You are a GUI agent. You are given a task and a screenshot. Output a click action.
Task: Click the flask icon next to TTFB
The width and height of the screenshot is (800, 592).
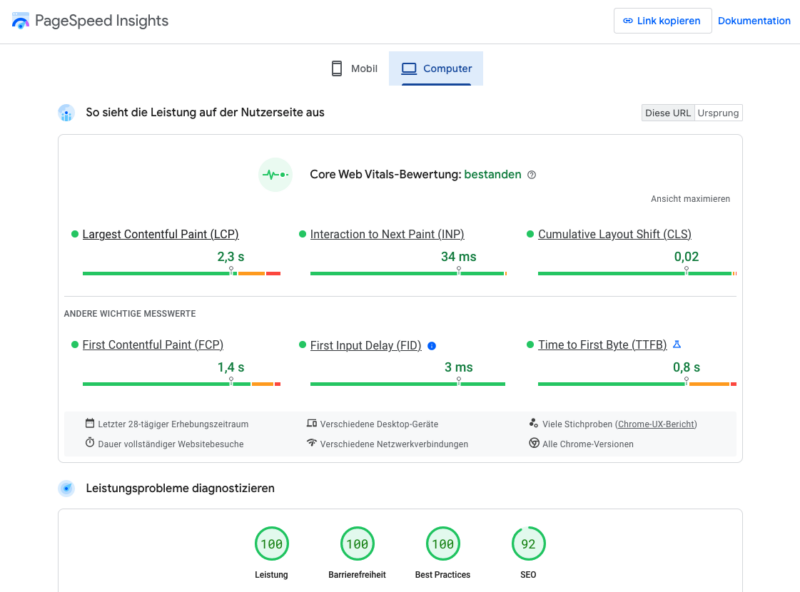pos(677,344)
